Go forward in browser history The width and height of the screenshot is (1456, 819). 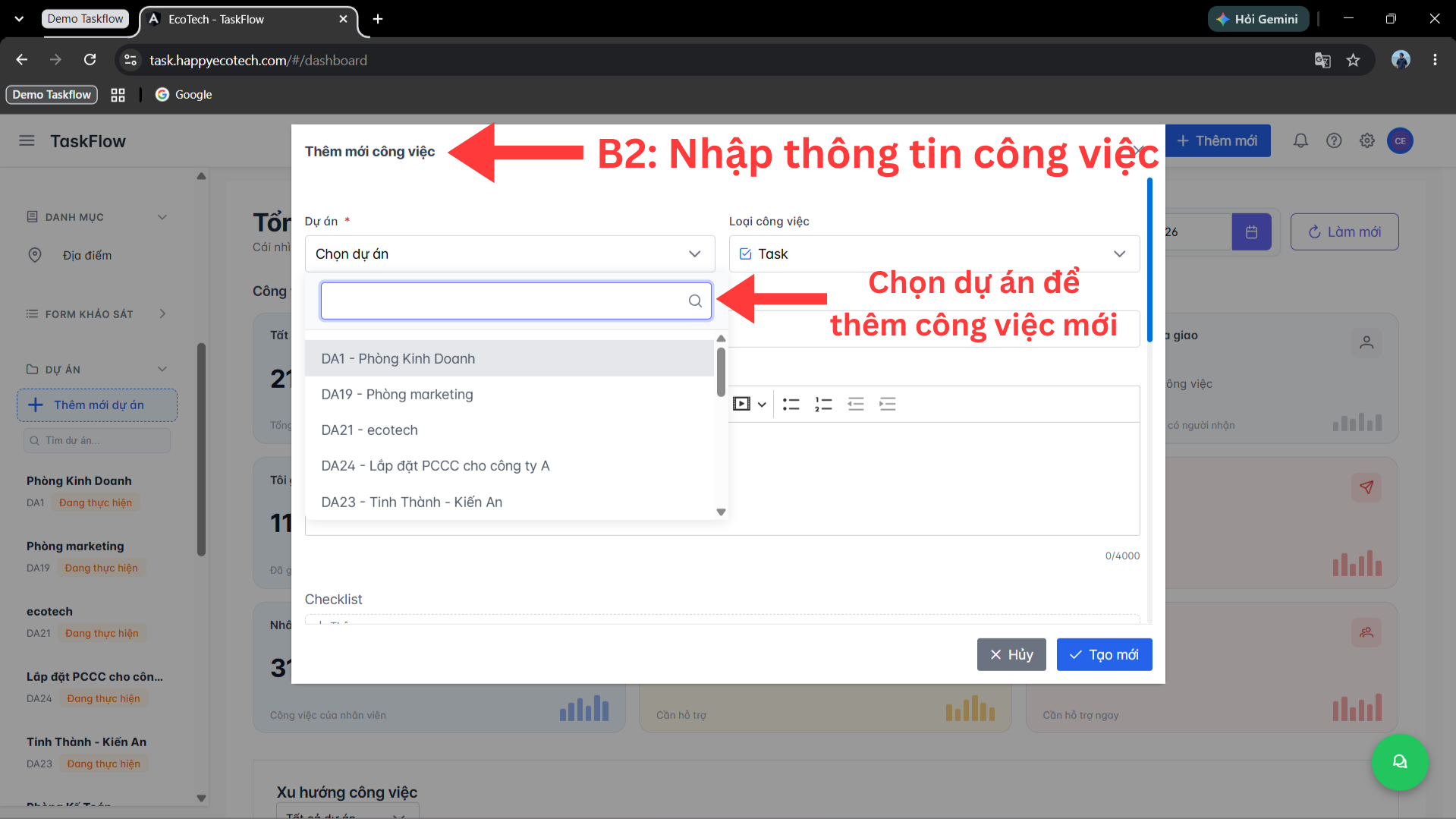(55, 60)
